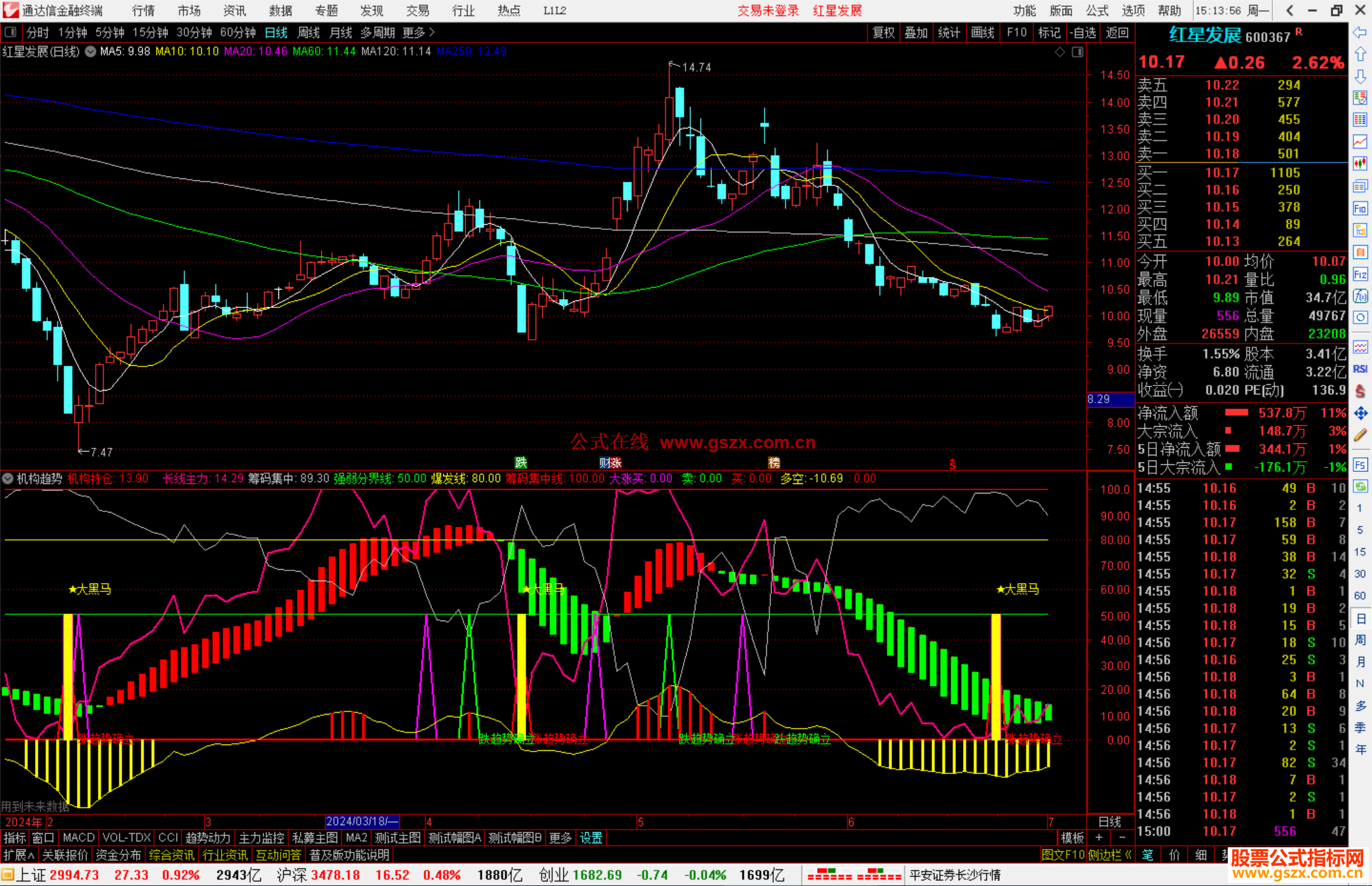Image resolution: width=1372 pixels, height=886 pixels.
Task: Open the formula f(x) sidebar icon
Action: coord(1360,296)
